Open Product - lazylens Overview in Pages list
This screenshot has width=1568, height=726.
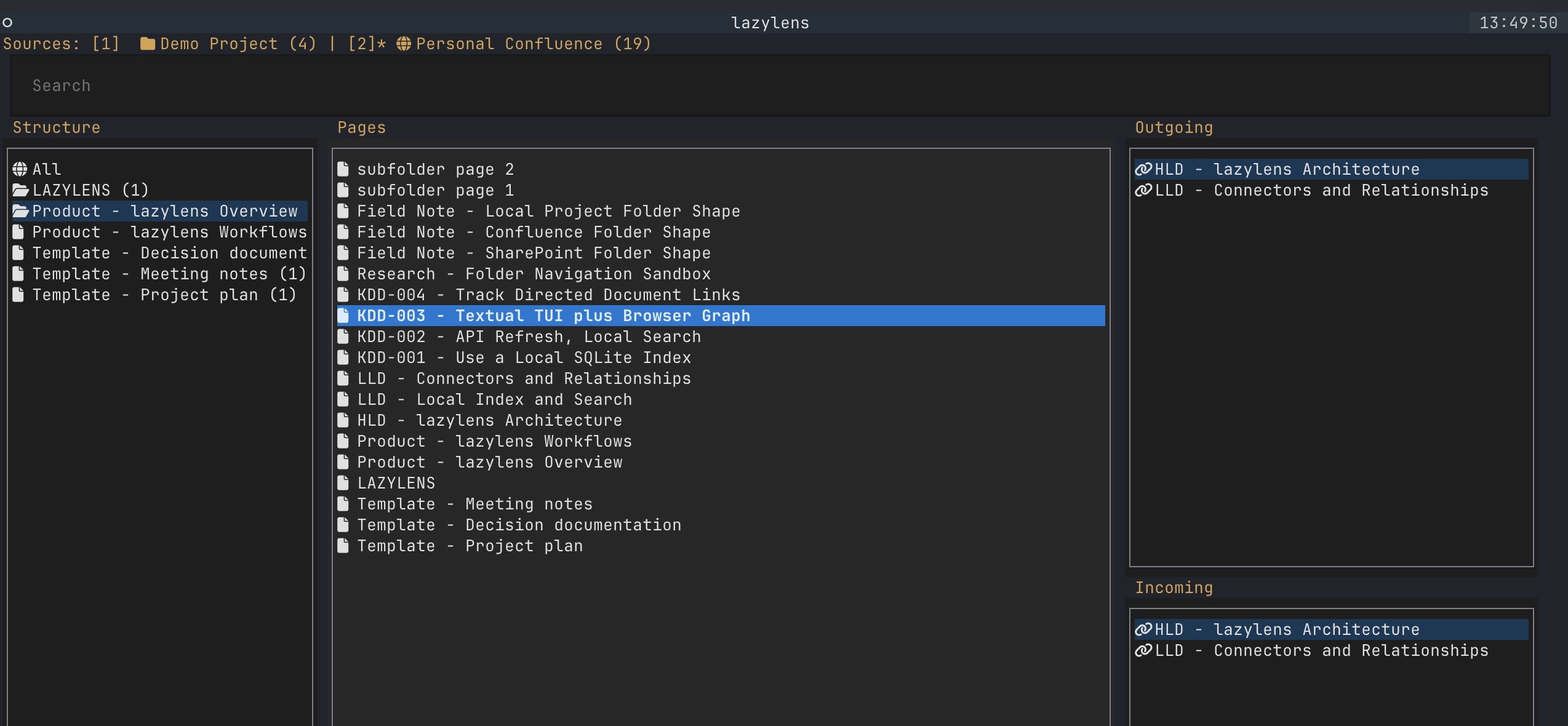tap(721, 462)
